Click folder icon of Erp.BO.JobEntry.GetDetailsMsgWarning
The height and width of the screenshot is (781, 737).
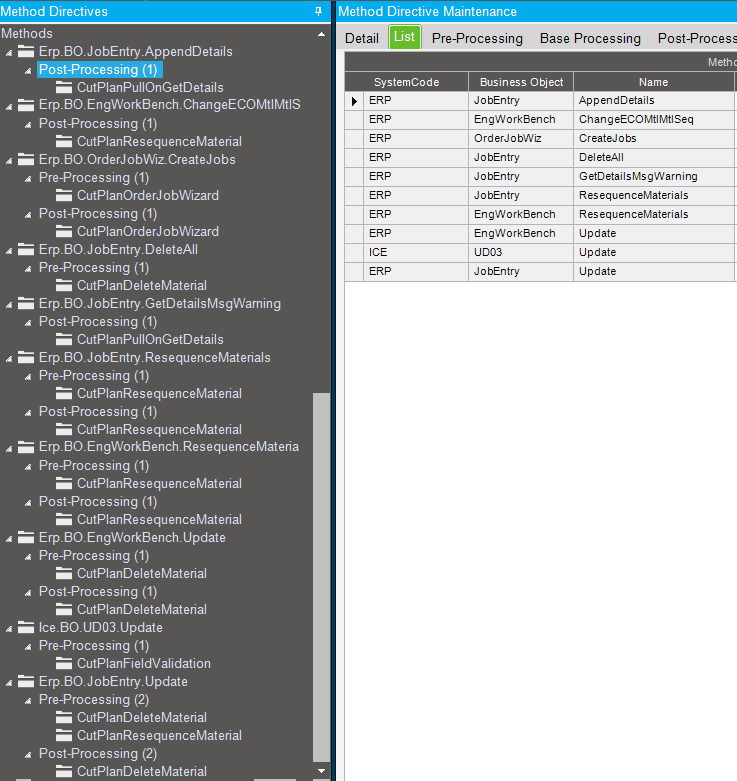tap(26, 303)
